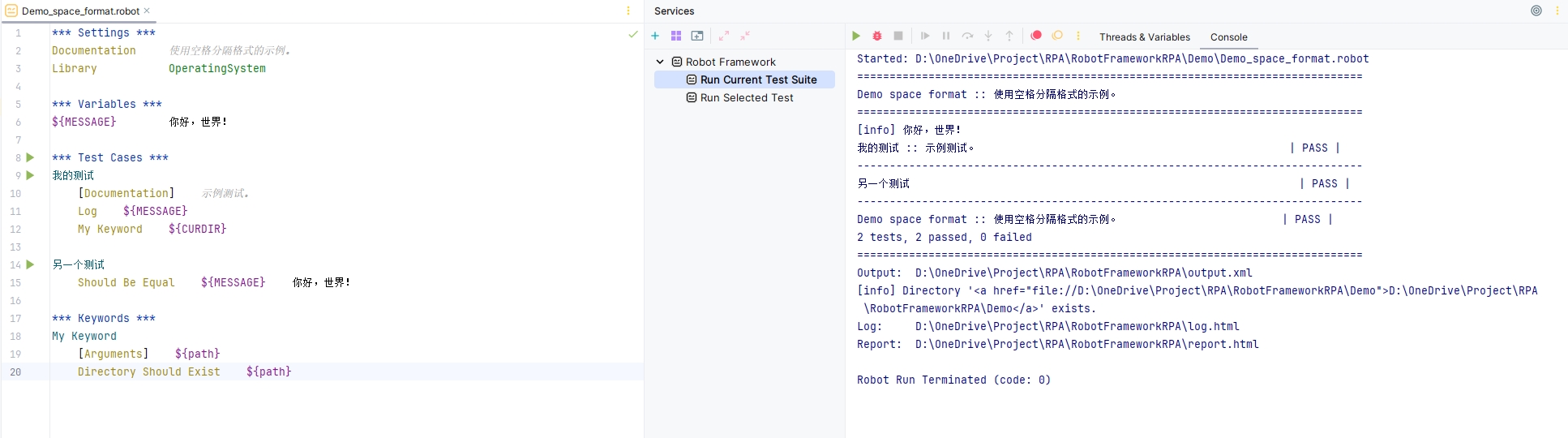Open the log.html path link in console
The height and width of the screenshot is (438, 1568).
point(1077,326)
